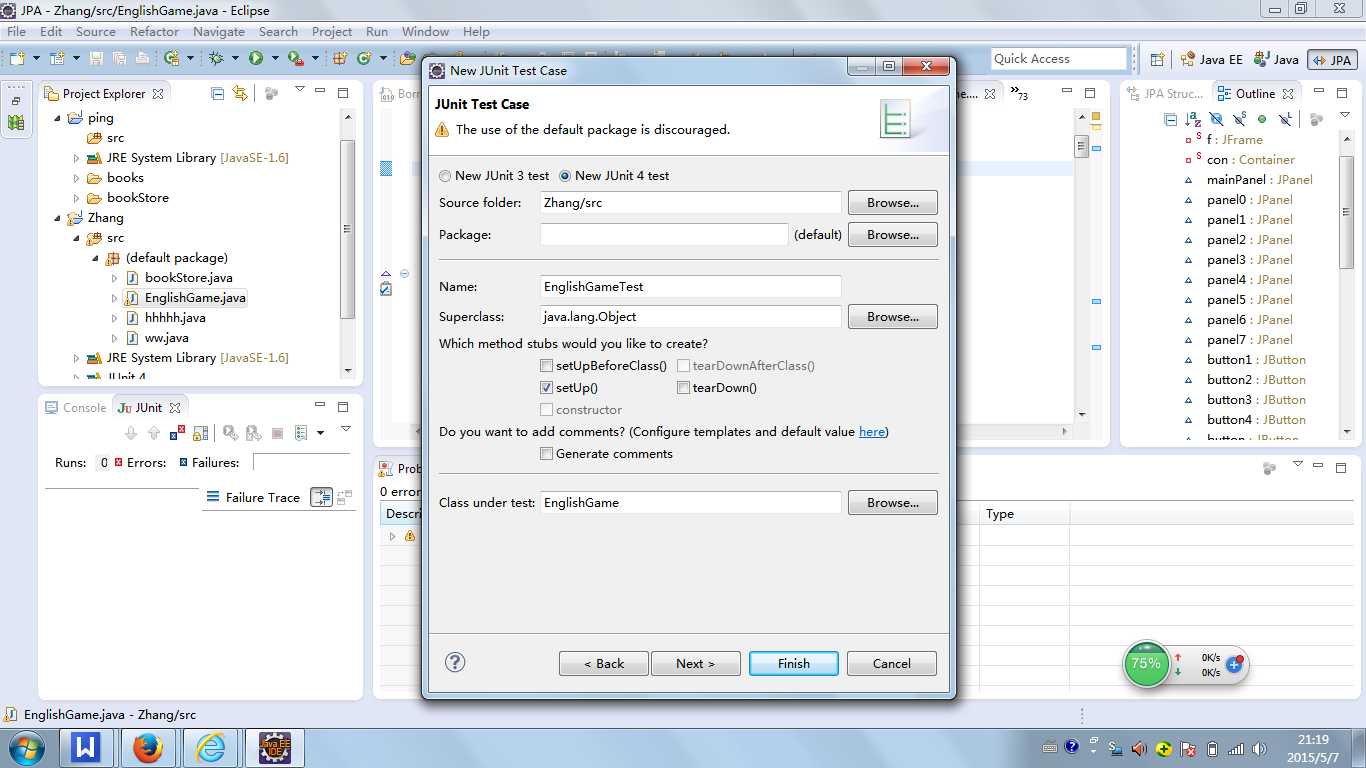Screen dimensions: 1366x768
Task: Click the help question mark icon in dialog
Action: point(455,662)
